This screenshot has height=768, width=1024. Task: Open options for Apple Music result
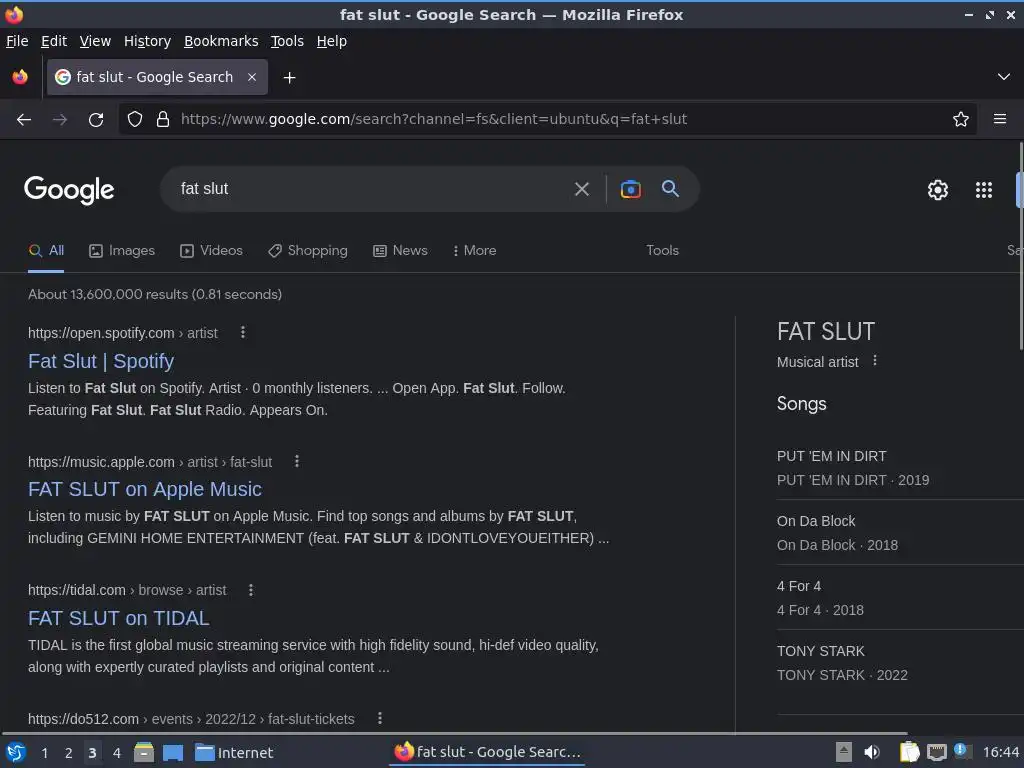point(296,462)
